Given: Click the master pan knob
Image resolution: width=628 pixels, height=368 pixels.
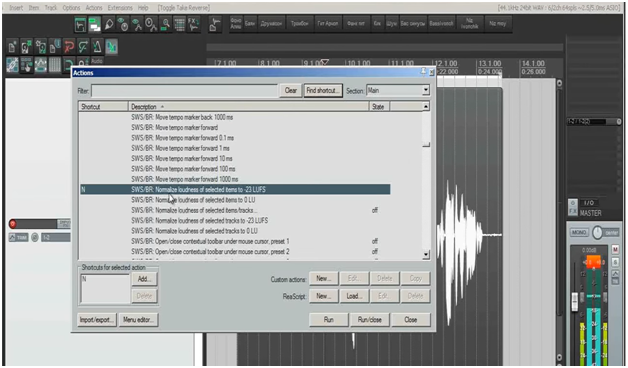Looking at the screenshot, I should click(597, 233).
